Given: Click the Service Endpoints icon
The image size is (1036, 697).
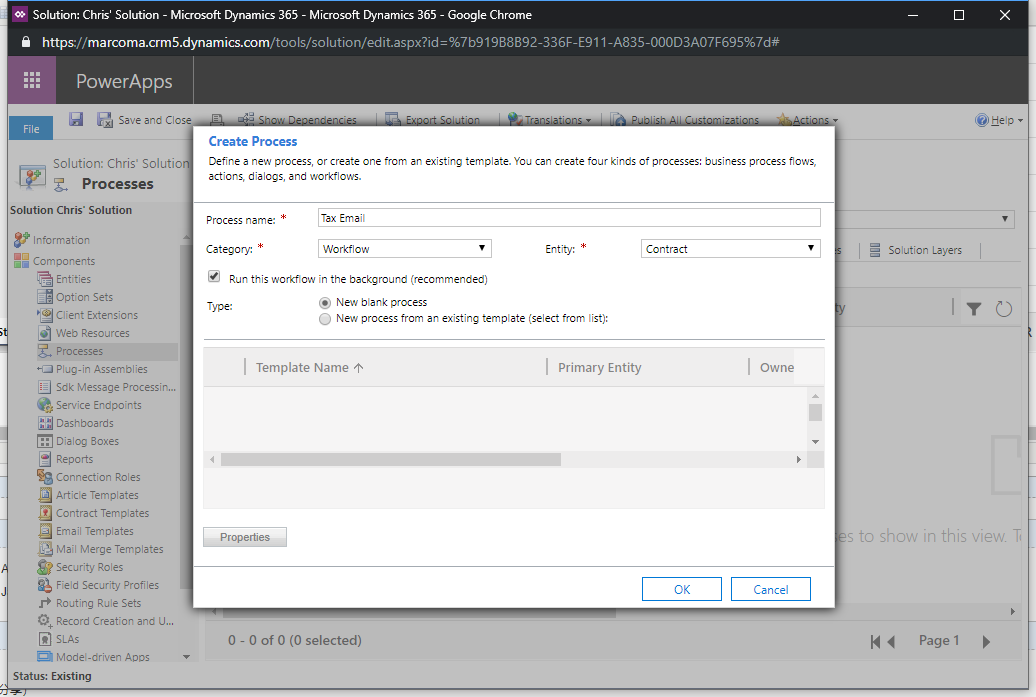Looking at the screenshot, I should coord(45,405).
